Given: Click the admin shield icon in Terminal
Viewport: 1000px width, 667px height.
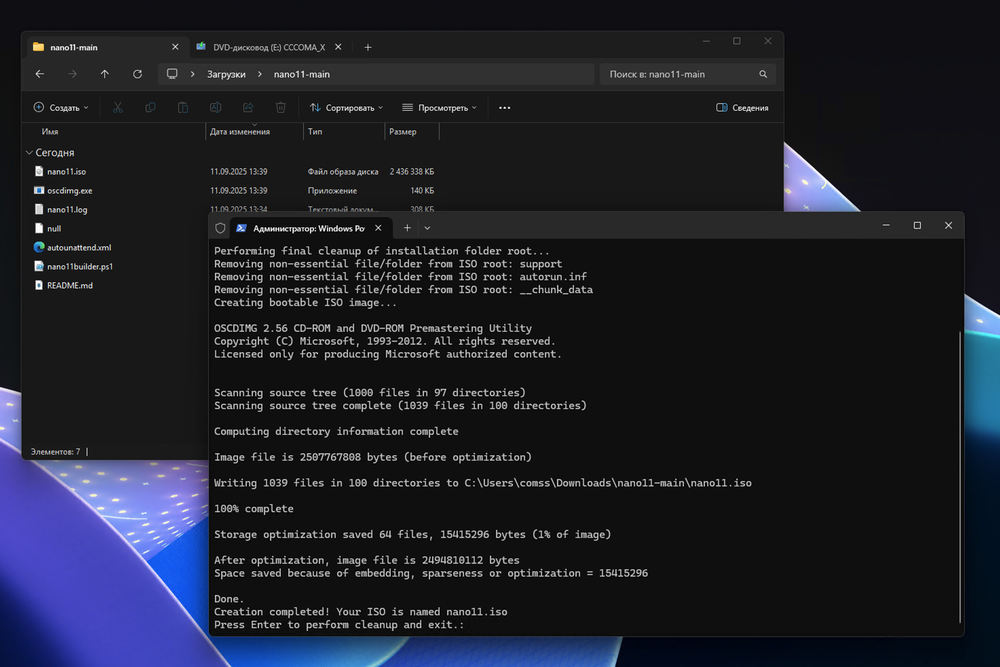Looking at the screenshot, I should click(x=220, y=228).
